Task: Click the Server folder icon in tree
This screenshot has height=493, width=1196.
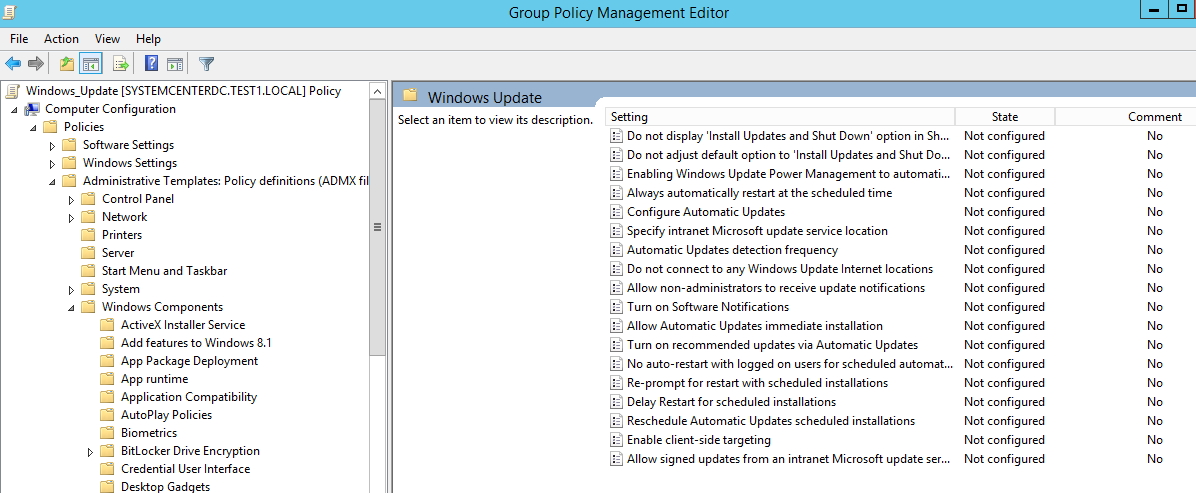Action: 88,253
